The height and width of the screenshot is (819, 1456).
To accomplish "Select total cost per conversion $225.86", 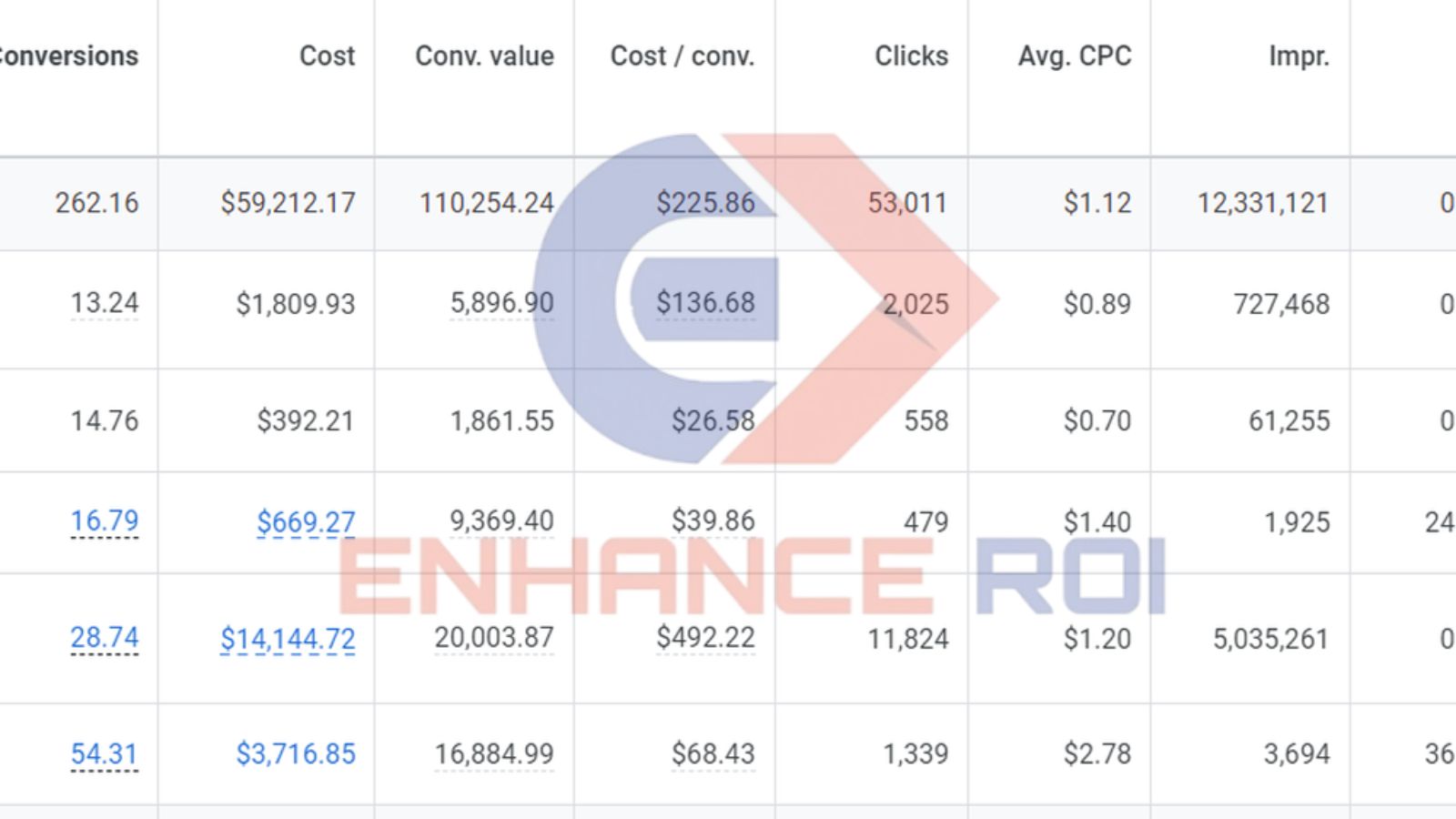I will point(705,203).
